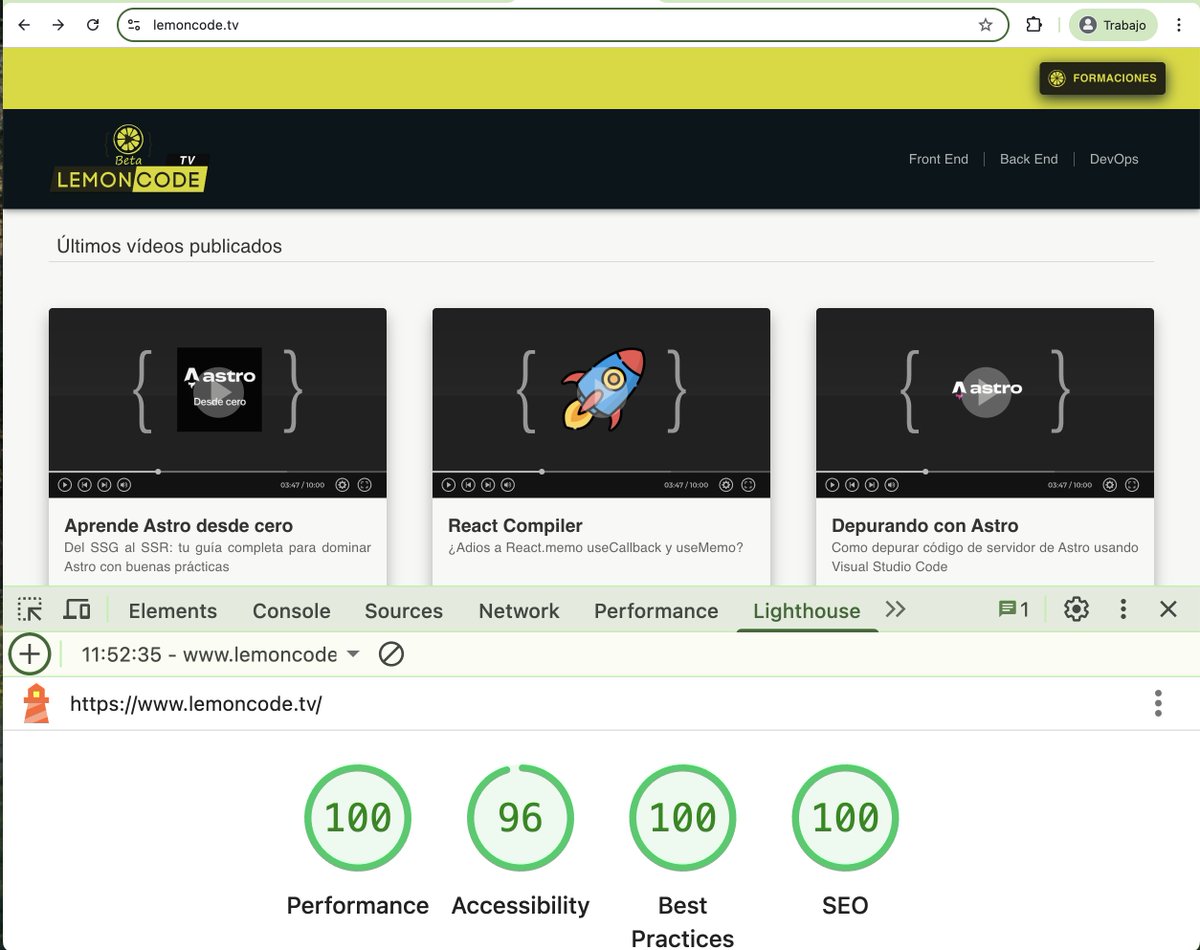Click play icon in Aprende Astro player bar

point(65,485)
